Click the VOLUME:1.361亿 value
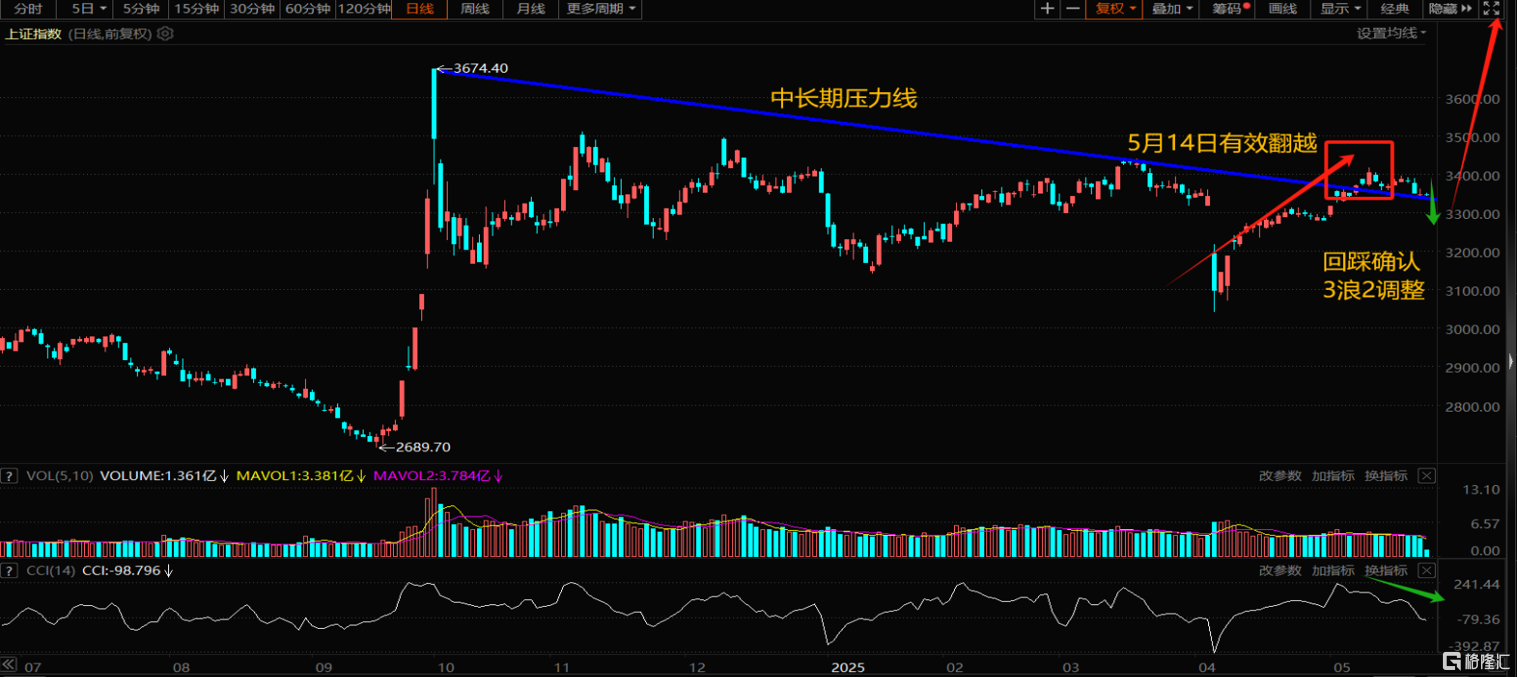 158,476
